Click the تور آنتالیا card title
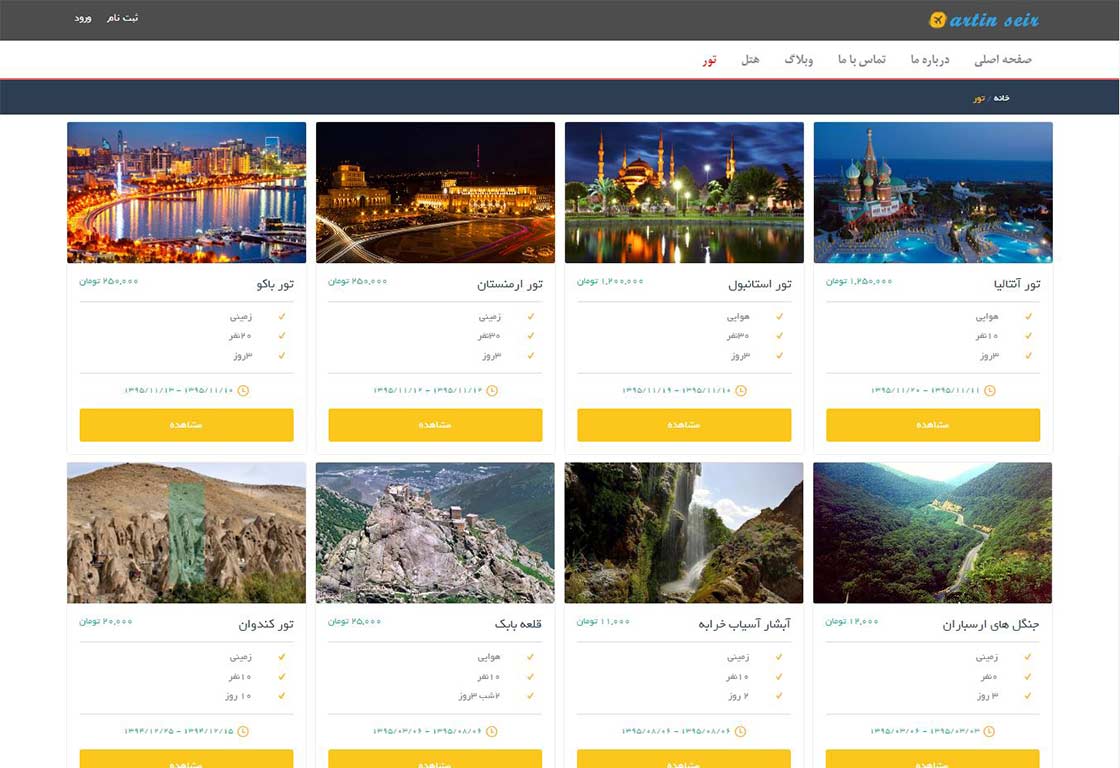Screen dimensions: 1120x768 [1016, 284]
